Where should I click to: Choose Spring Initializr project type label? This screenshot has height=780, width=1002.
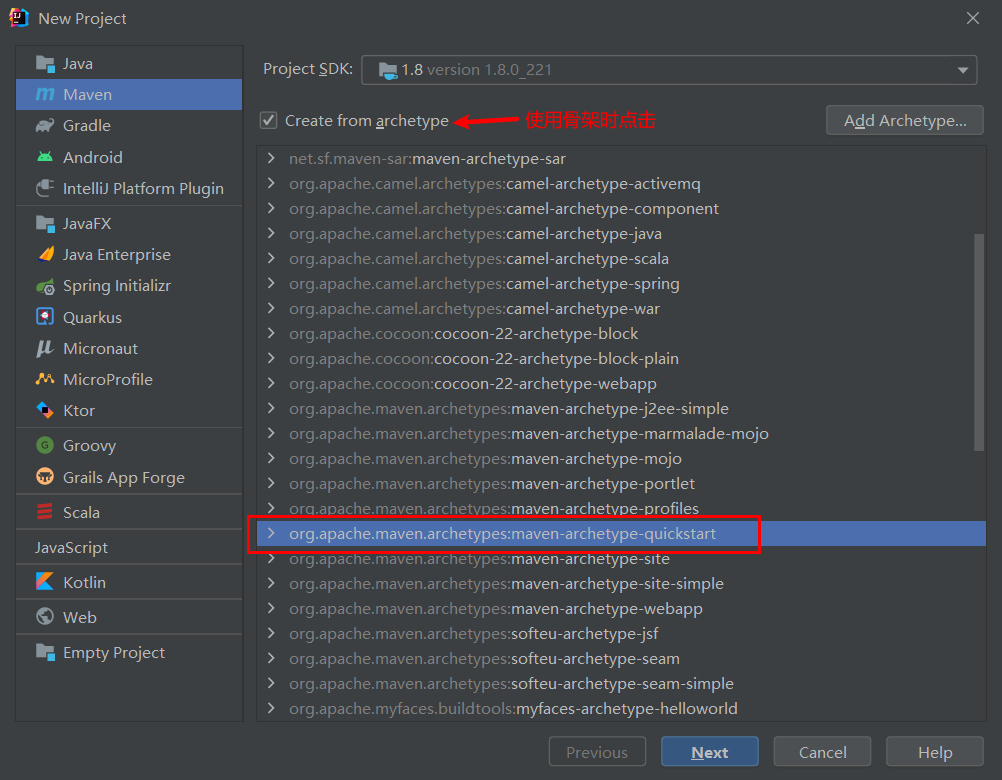(x=117, y=286)
